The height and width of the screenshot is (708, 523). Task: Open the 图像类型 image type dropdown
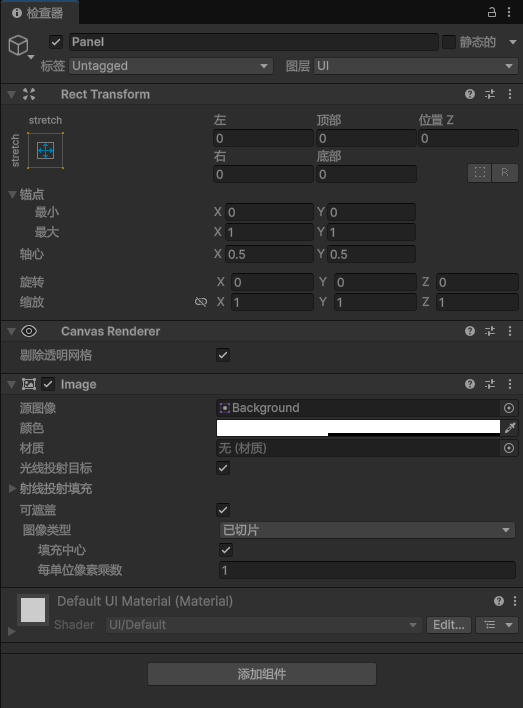pyautogui.click(x=367, y=530)
